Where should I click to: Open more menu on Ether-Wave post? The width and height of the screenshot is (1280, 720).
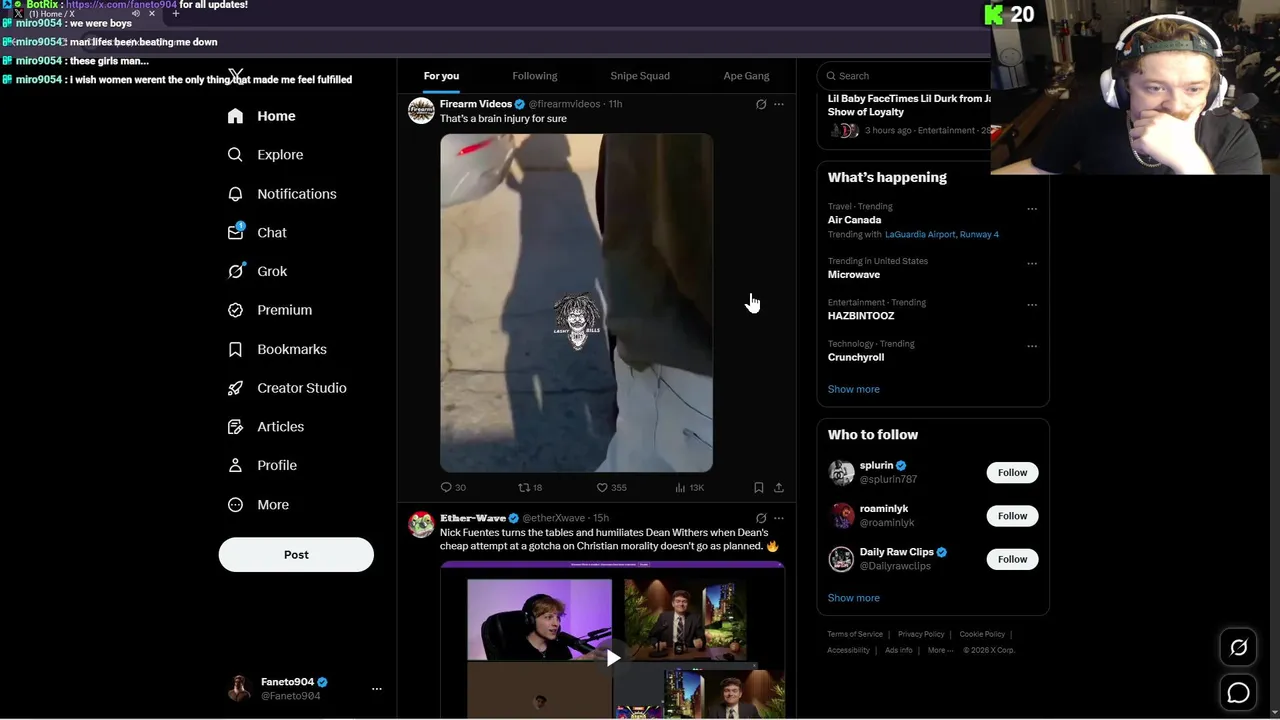point(779,518)
